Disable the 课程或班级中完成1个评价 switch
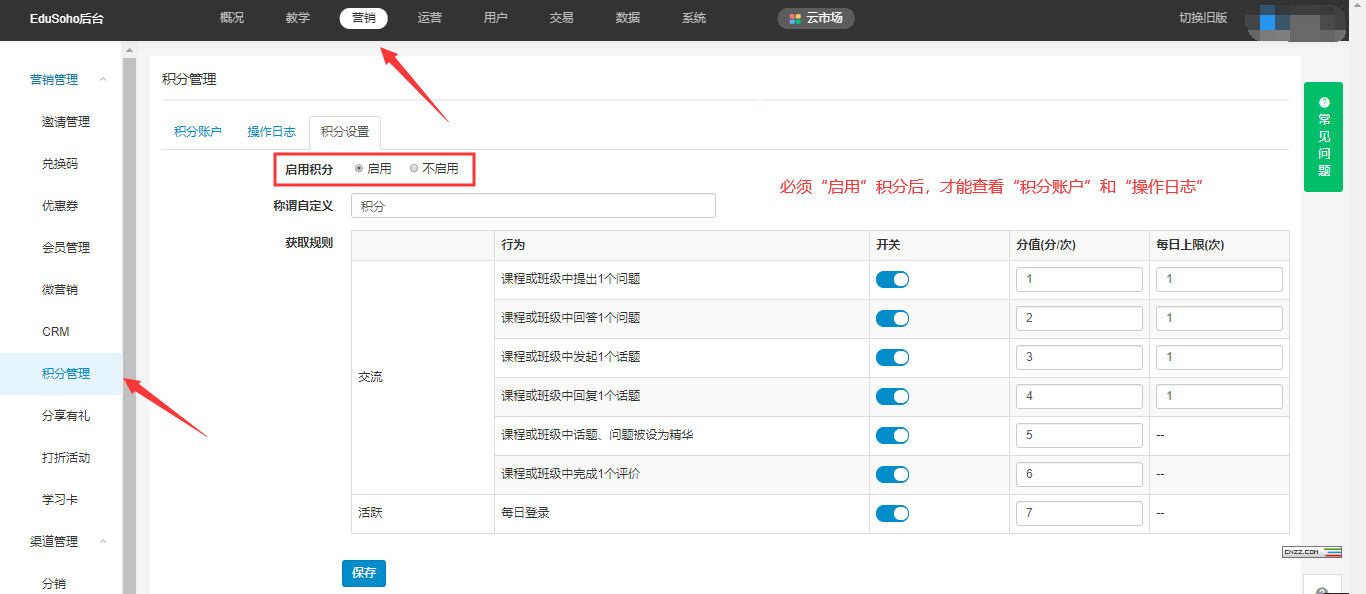The height and width of the screenshot is (594, 1366). click(x=892, y=474)
